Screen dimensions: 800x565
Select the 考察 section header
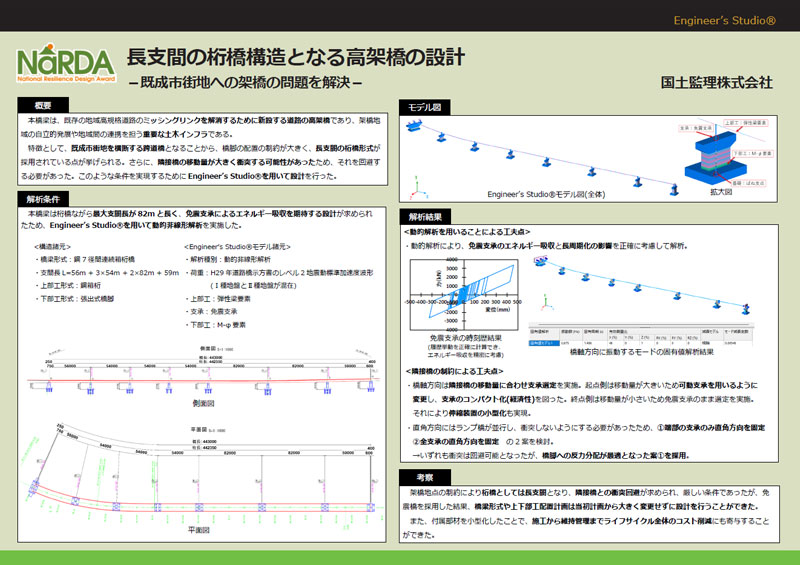425,477
